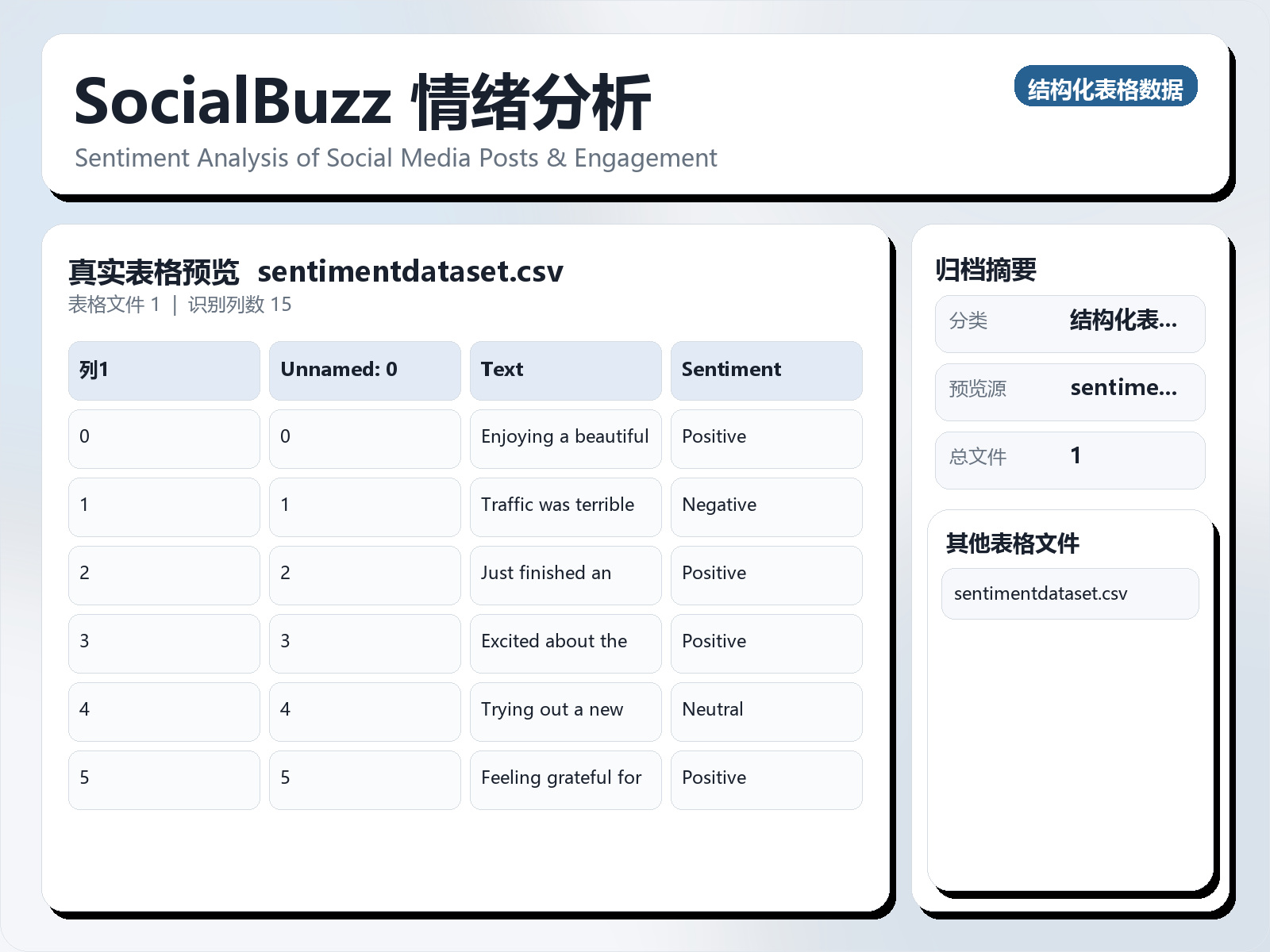Open the sentimentdataset.csv file in 其他表格文件
The image size is (1270, 952).
pos(1069,593)
